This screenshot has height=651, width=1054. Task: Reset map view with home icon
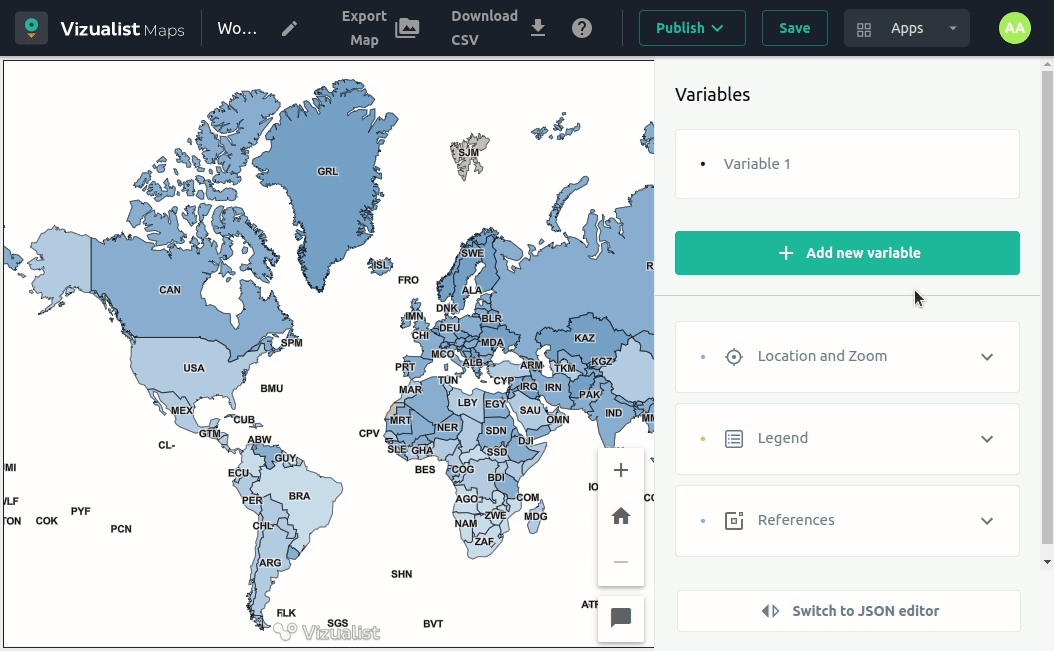tap(621, 516)
